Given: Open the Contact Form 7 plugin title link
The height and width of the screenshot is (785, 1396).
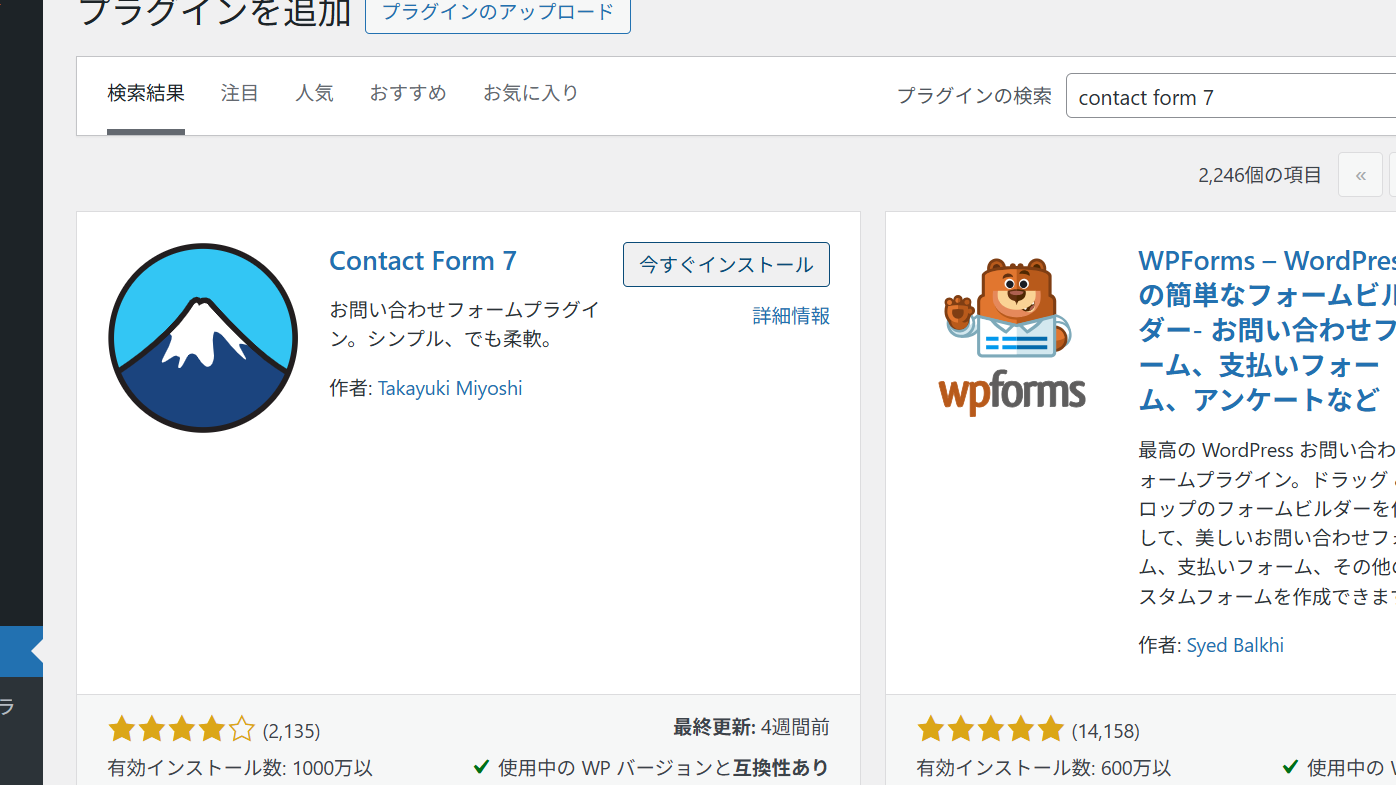Looking at the screenshot, I should [x=423, y=261].
